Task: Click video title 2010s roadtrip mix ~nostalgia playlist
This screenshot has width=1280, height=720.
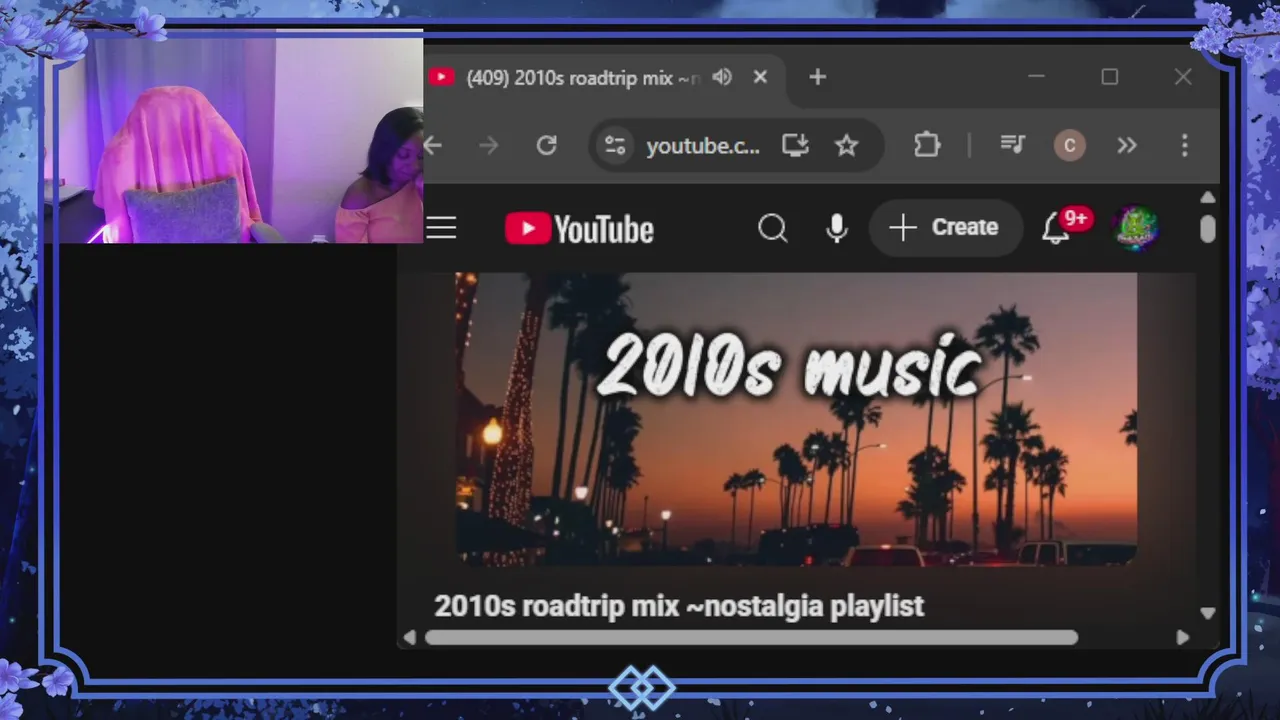Action: [x=679, y=606]
